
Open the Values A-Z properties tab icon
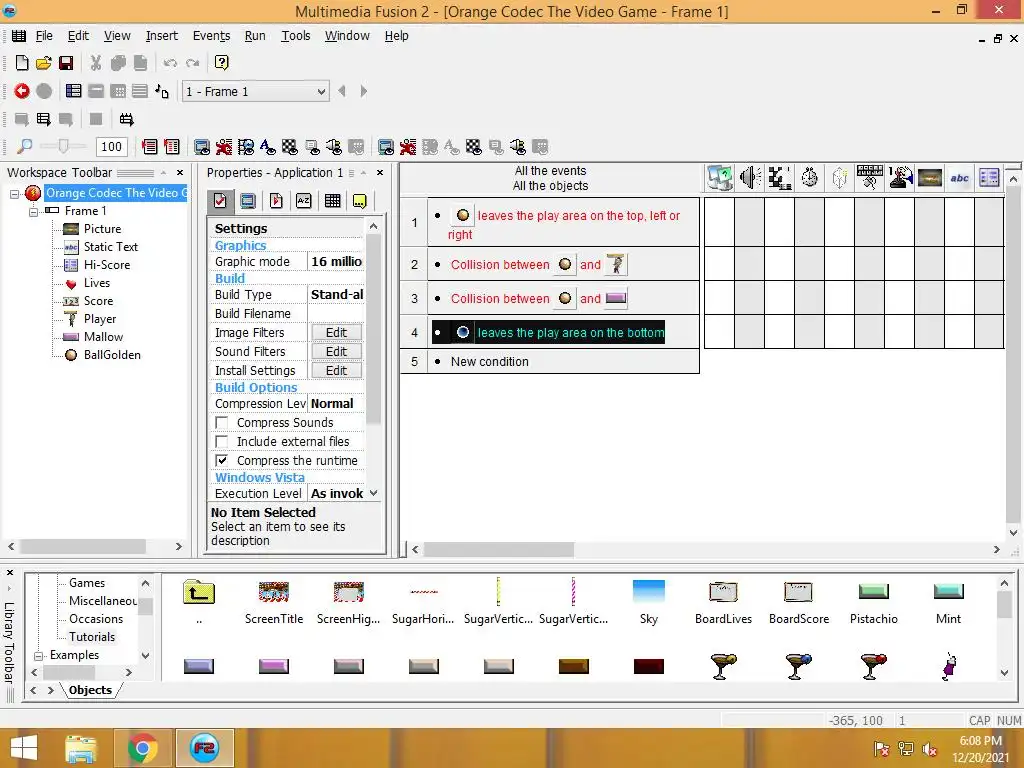(x=304, y=201)
